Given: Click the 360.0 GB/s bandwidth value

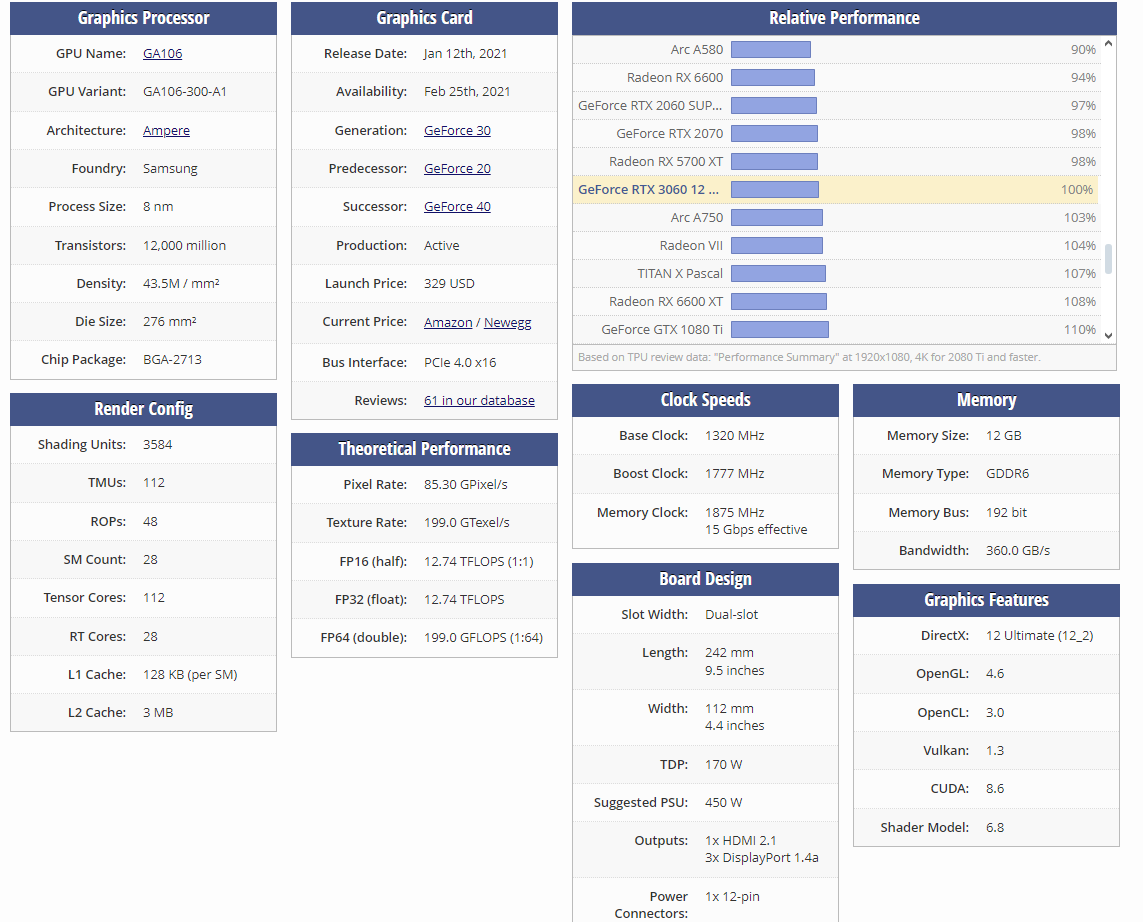Looking at the screenshot, I should [1018, 551].
